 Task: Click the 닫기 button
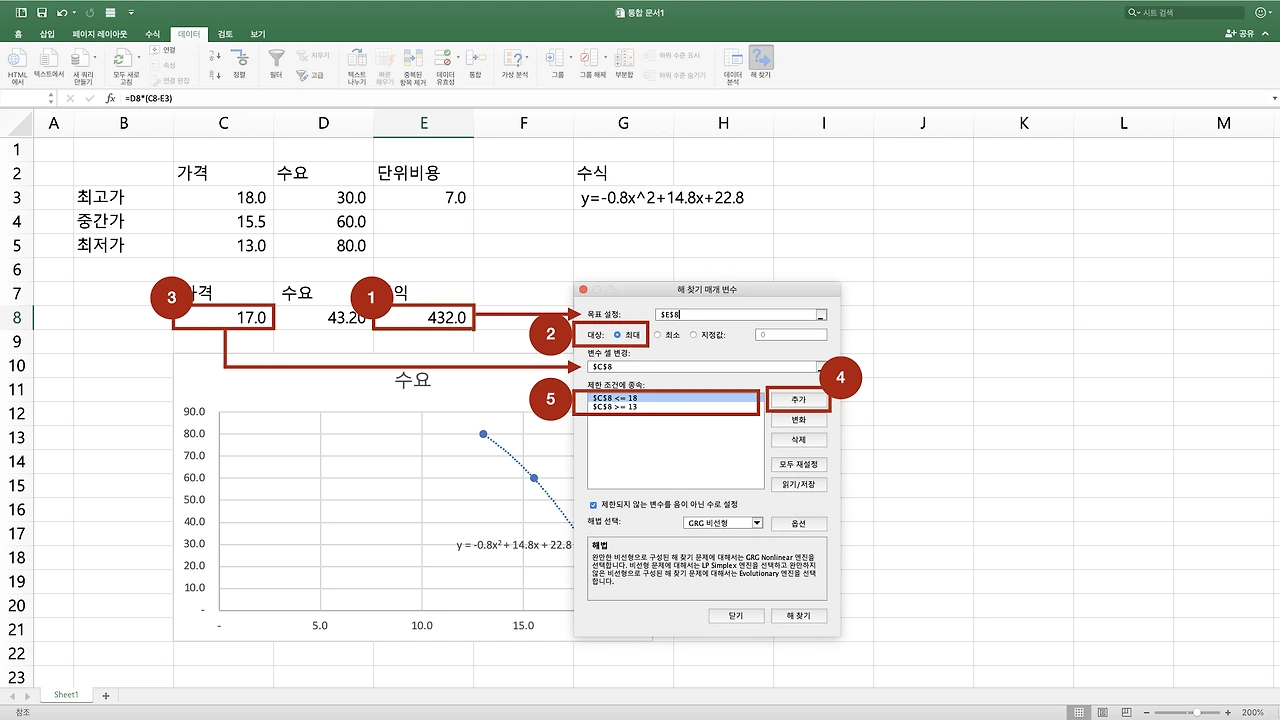pyautogui.click(x=737, y=616)
